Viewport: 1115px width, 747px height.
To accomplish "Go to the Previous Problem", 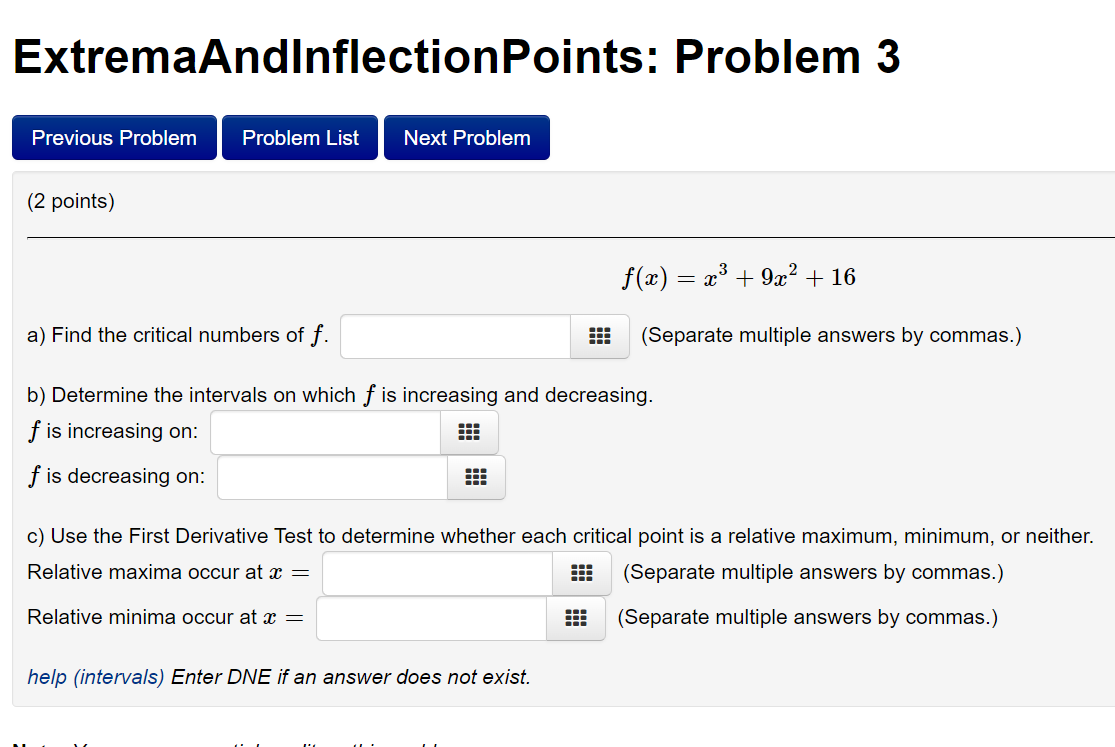I will tap(113, 137).
